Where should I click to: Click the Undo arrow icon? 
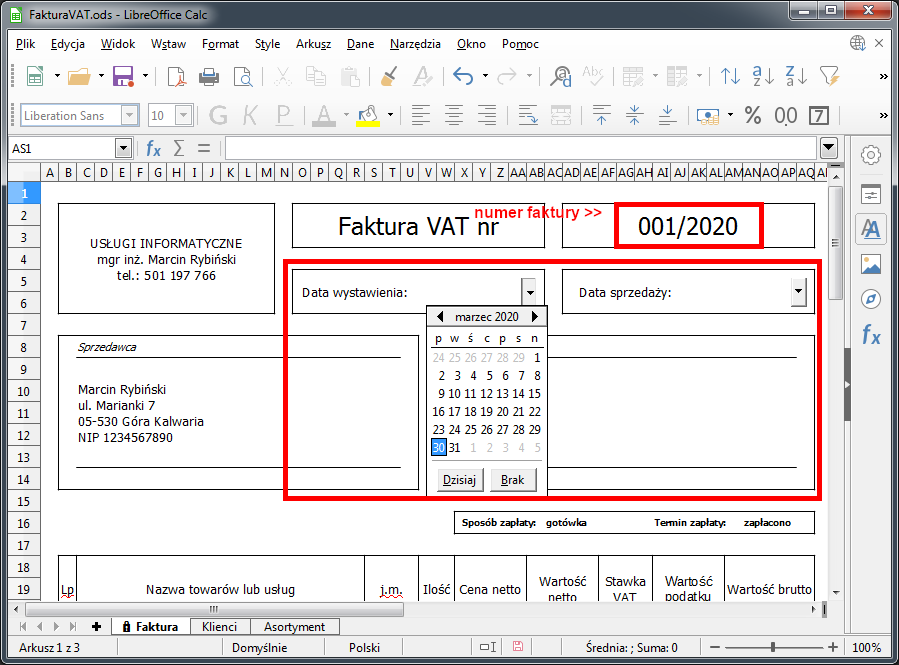[462, 77]
